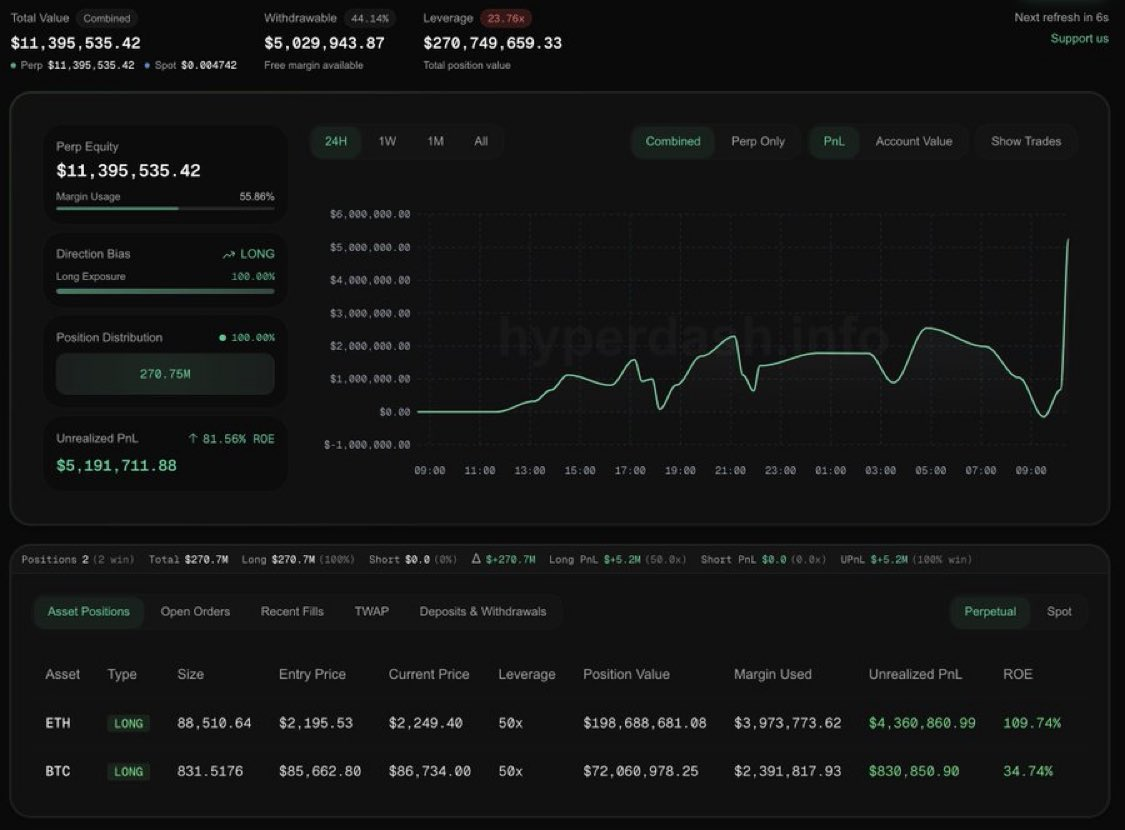Image resolution: width=1125 pixels, height=830 pixels.
Task: Click the Show Trades button
Action: [1025, 141]
